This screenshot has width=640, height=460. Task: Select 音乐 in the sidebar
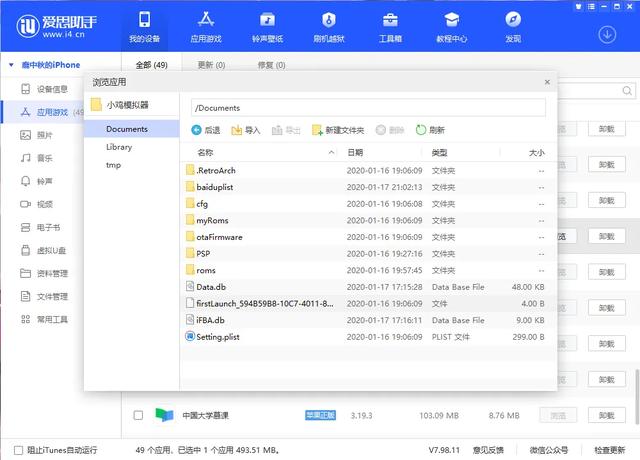point(37,158)
